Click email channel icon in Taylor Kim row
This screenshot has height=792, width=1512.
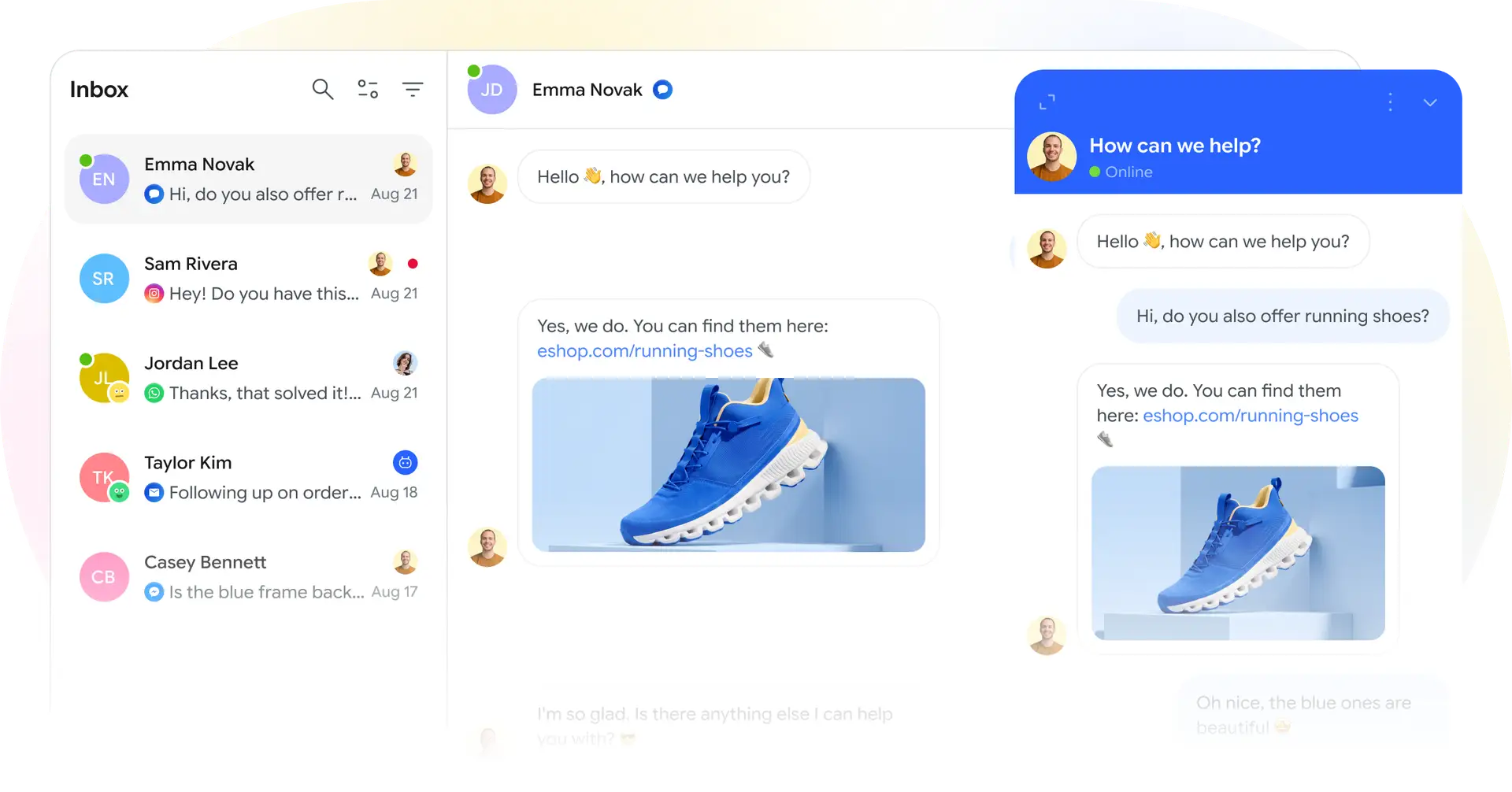(154, 493)
